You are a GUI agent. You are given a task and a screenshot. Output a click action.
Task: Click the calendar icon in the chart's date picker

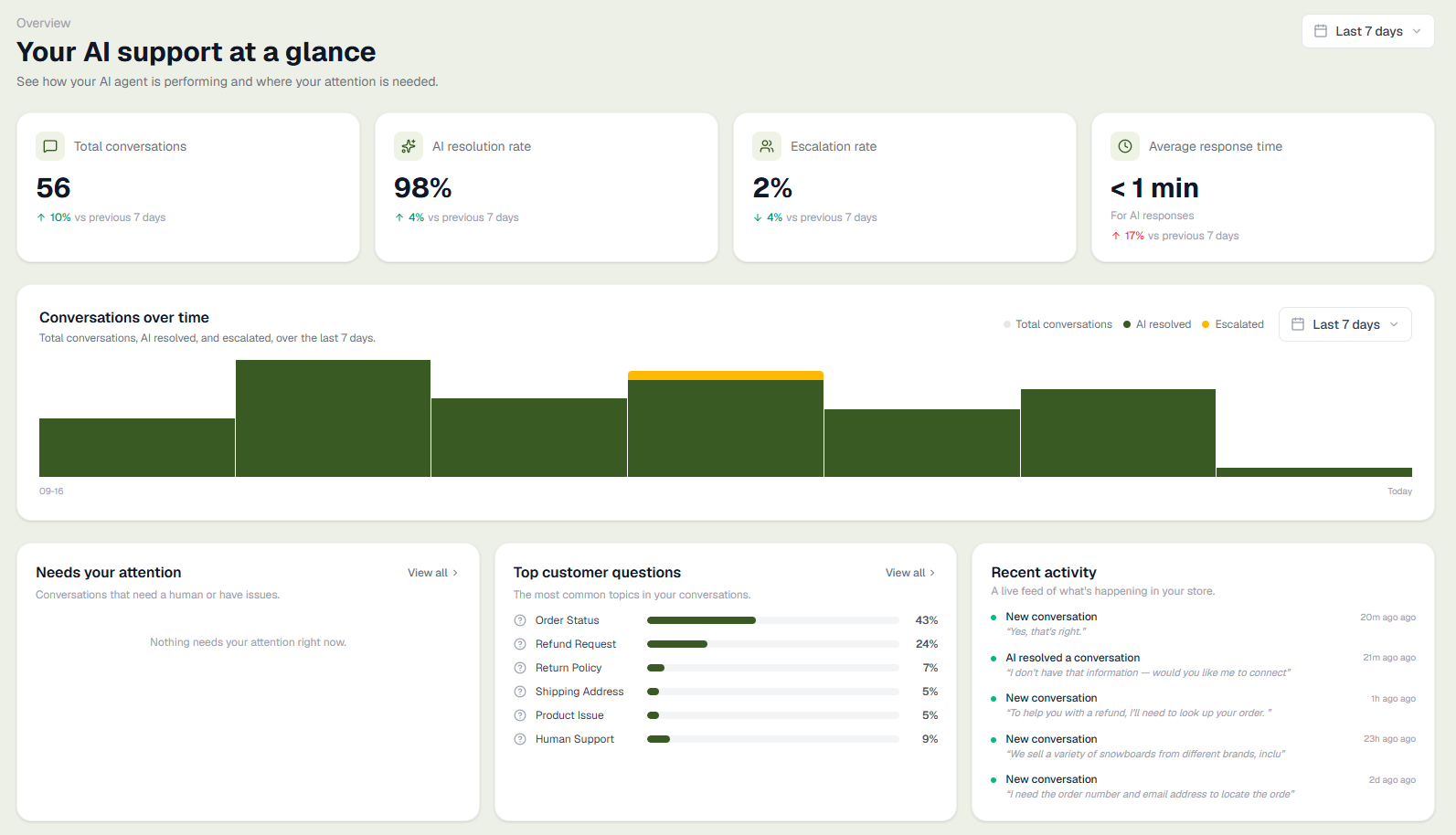pos(1298,324)
